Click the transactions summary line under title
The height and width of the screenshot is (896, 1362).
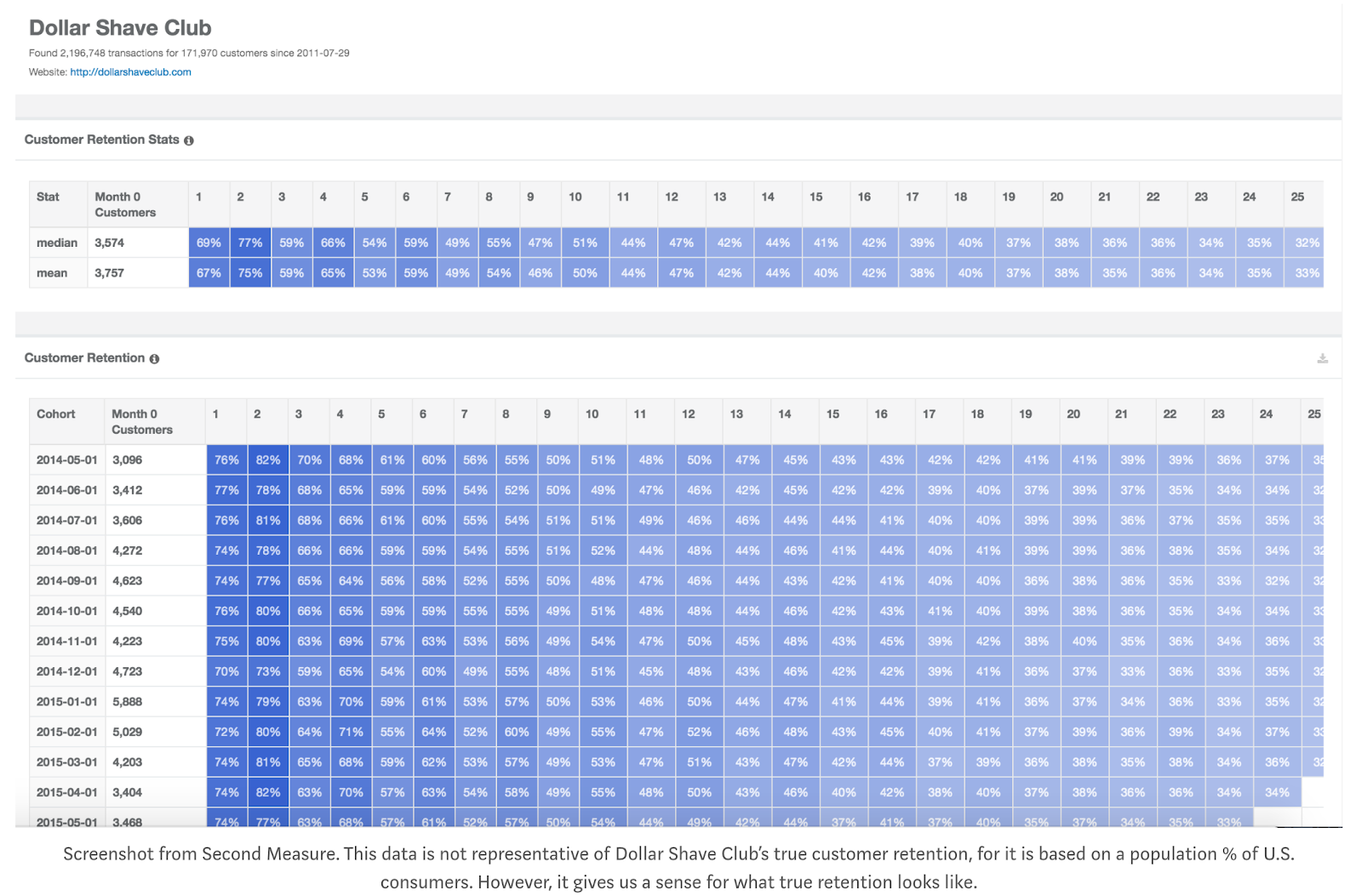pyautogui.click(x=189, y=53)
